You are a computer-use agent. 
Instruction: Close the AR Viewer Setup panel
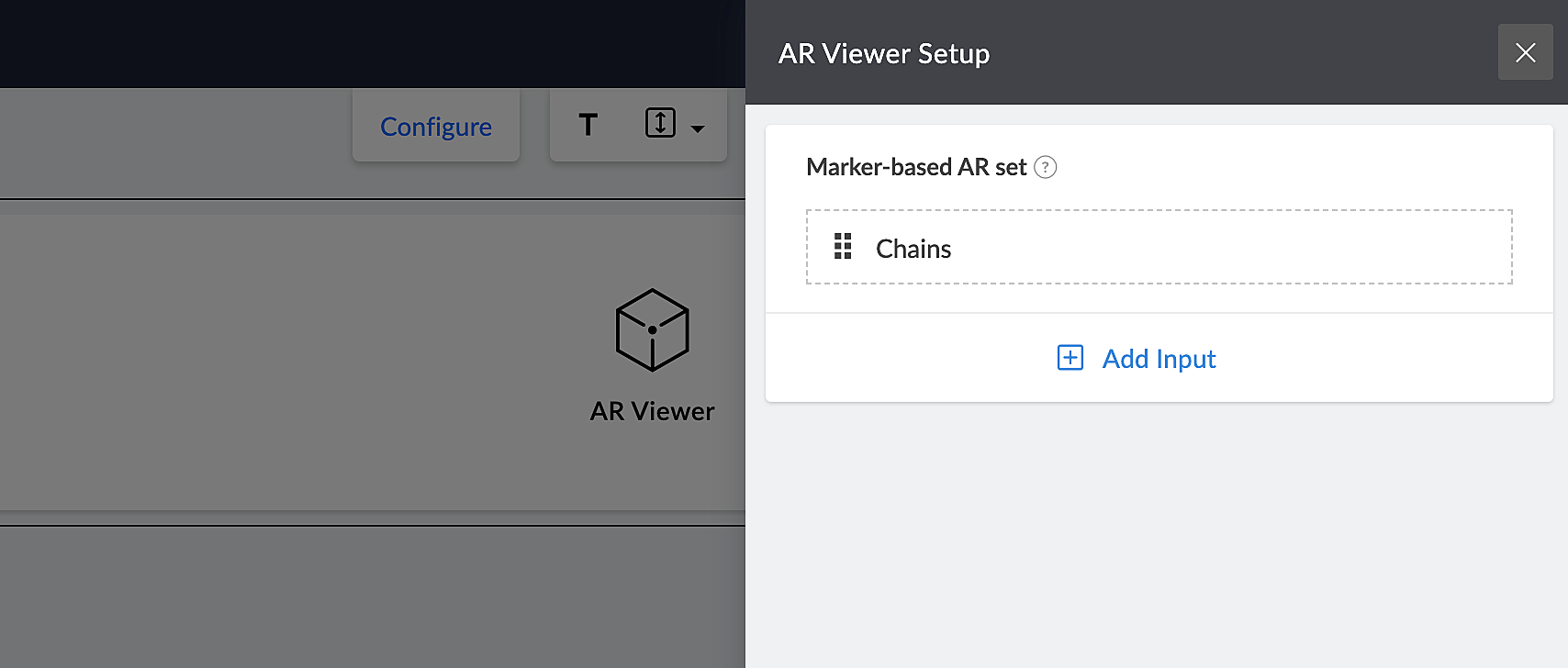[1525, 53]
